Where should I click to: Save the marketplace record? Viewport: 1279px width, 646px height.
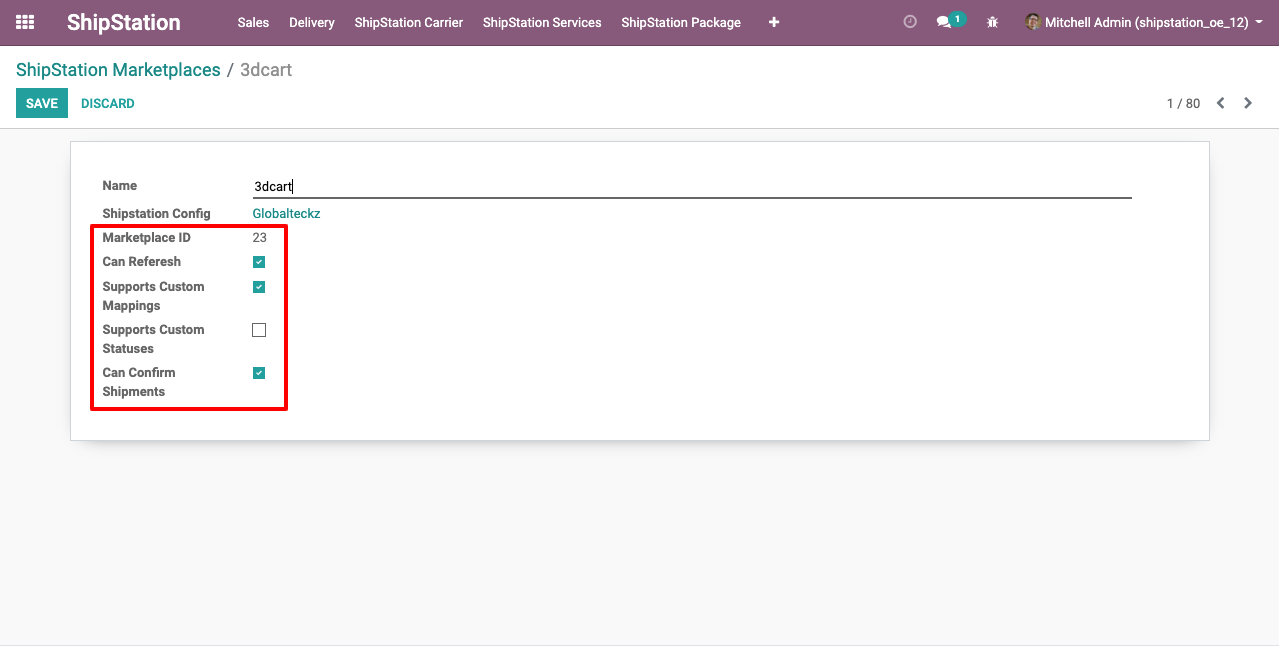click(42, 103)
